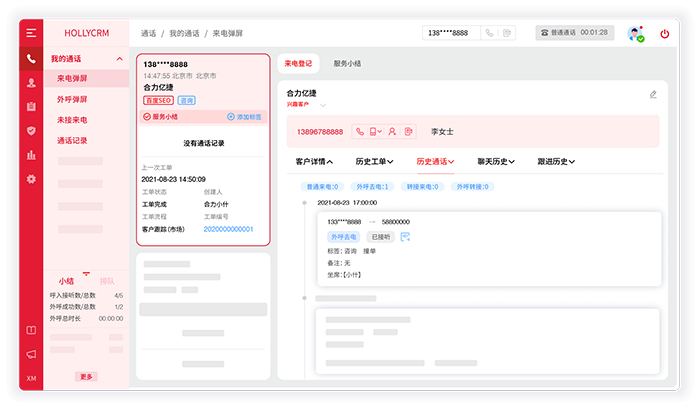The height and width of the screenshot is (409, 700).
Task: Open the shield quality-check sidebar icon
Action: (31, 130)
